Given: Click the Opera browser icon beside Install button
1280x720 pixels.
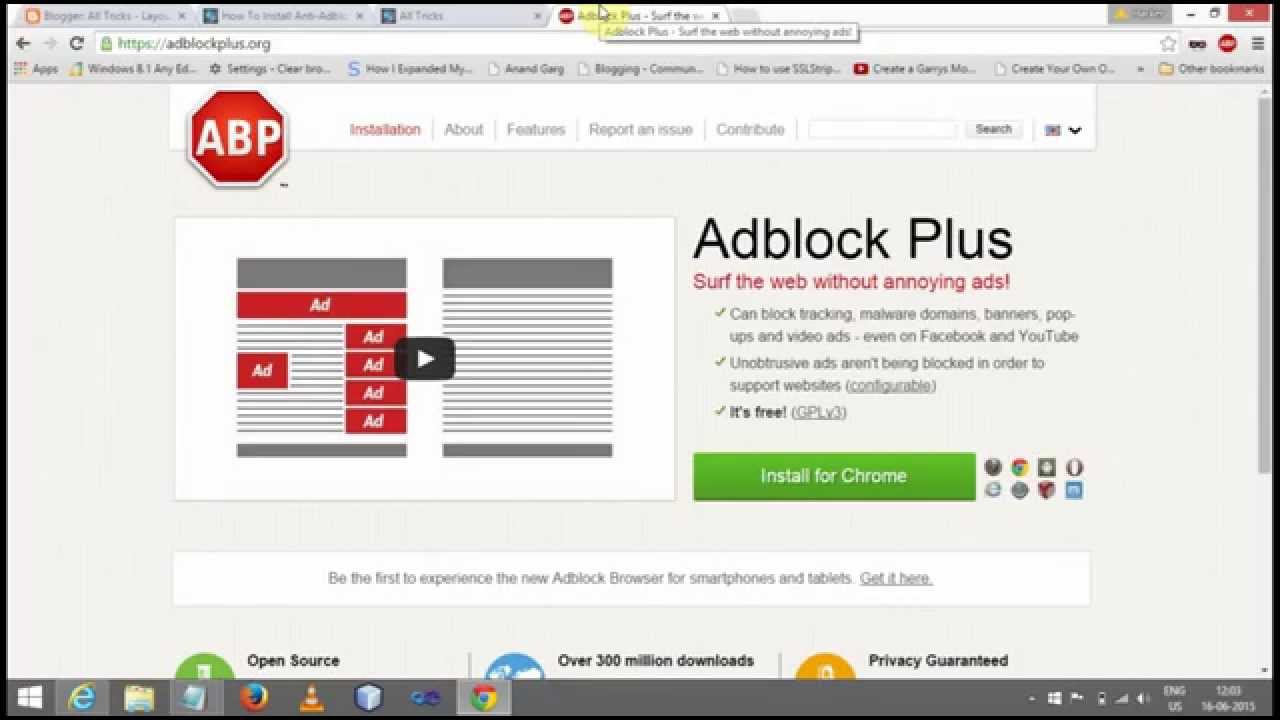Looking at the screenshot, I should (x=1074, y=467).
